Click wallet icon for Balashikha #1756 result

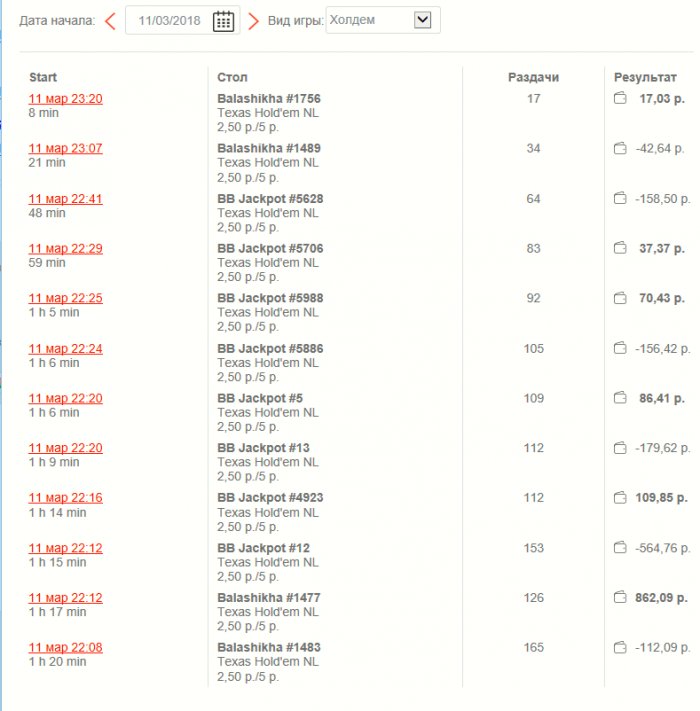pyautogui.click(x=620, y=99)
